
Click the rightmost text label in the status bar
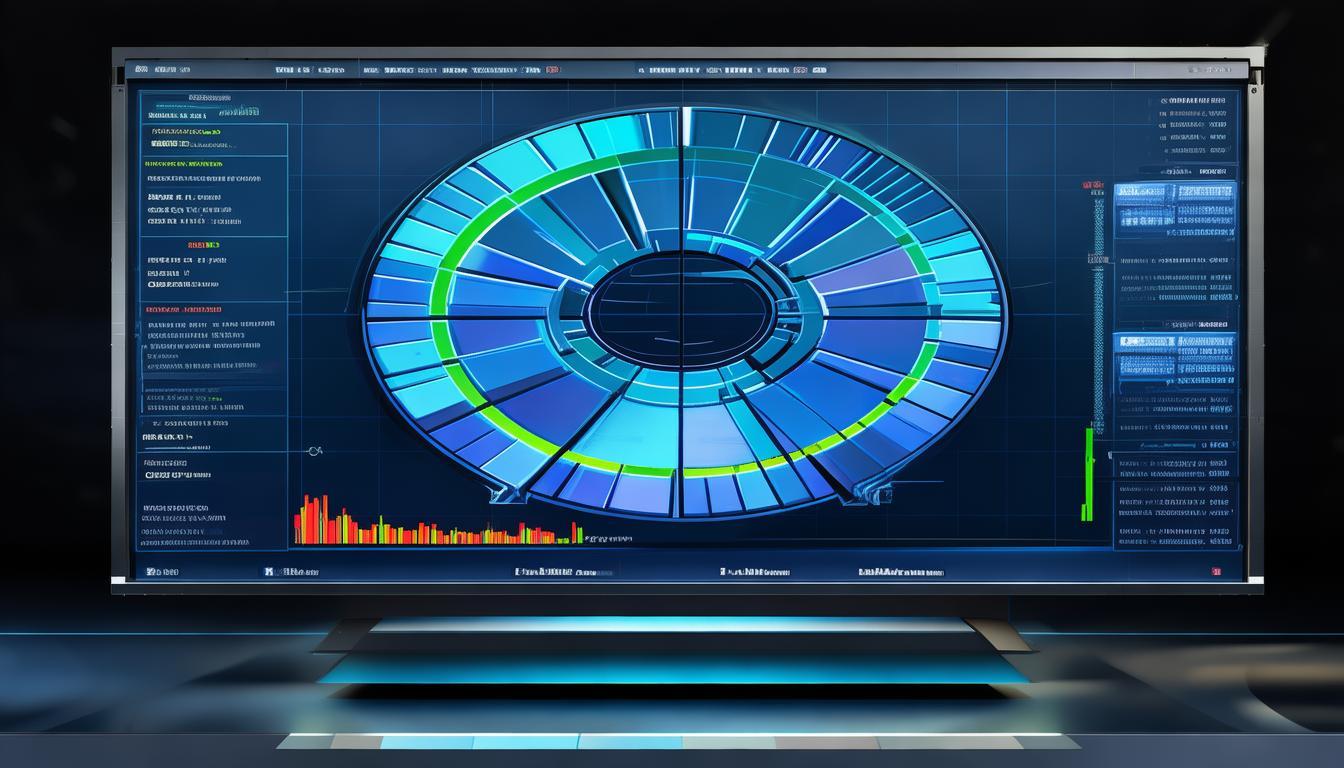click(x=900, y=572)
